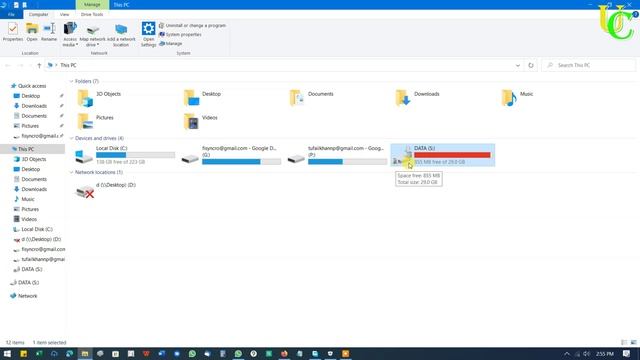Select the DATA (S:) drive tile

443,155
